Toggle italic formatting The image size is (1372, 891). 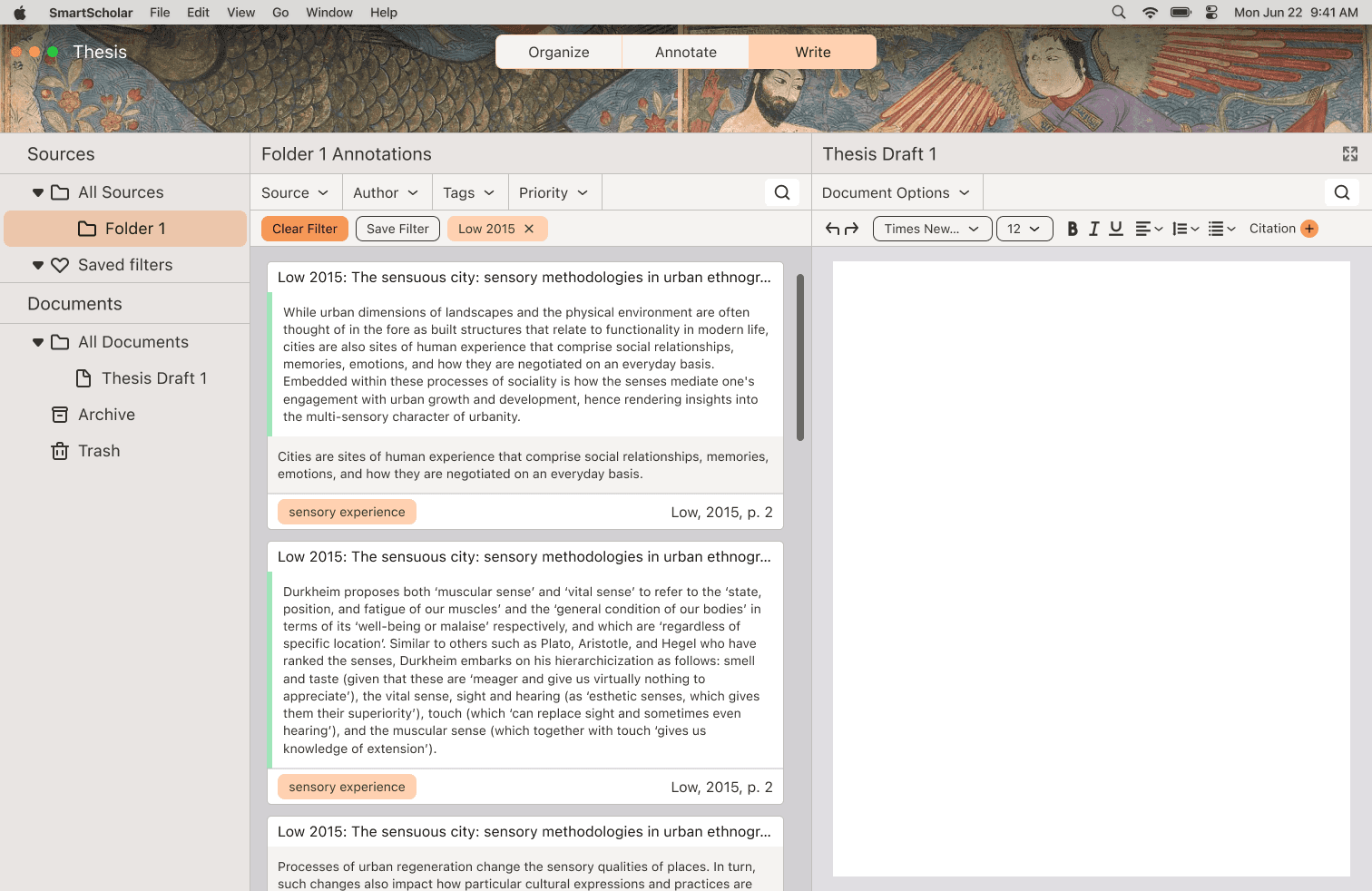pyautogui.click(x=1094, y=229)
